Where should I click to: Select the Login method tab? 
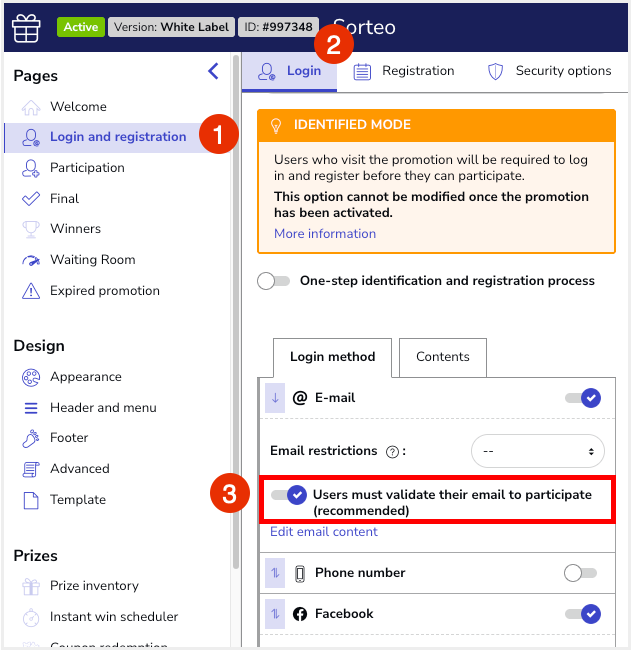coord(332,357)
